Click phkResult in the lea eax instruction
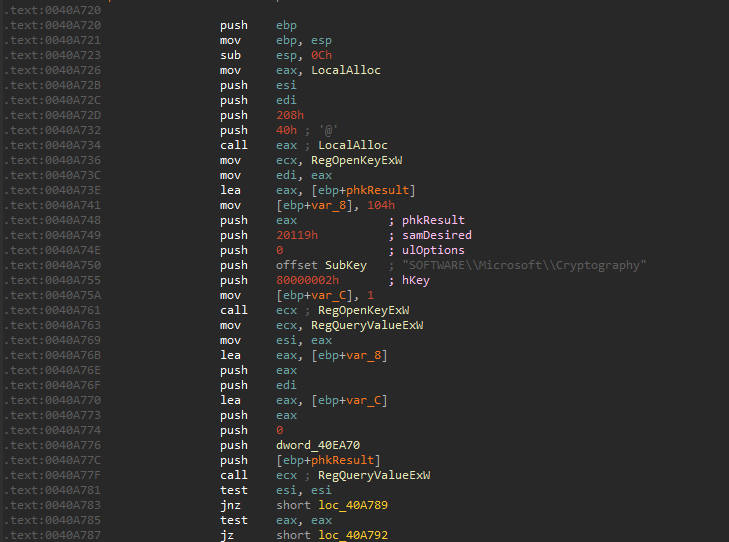This screenshot has width=729, height=542. [x=377, y=190]
